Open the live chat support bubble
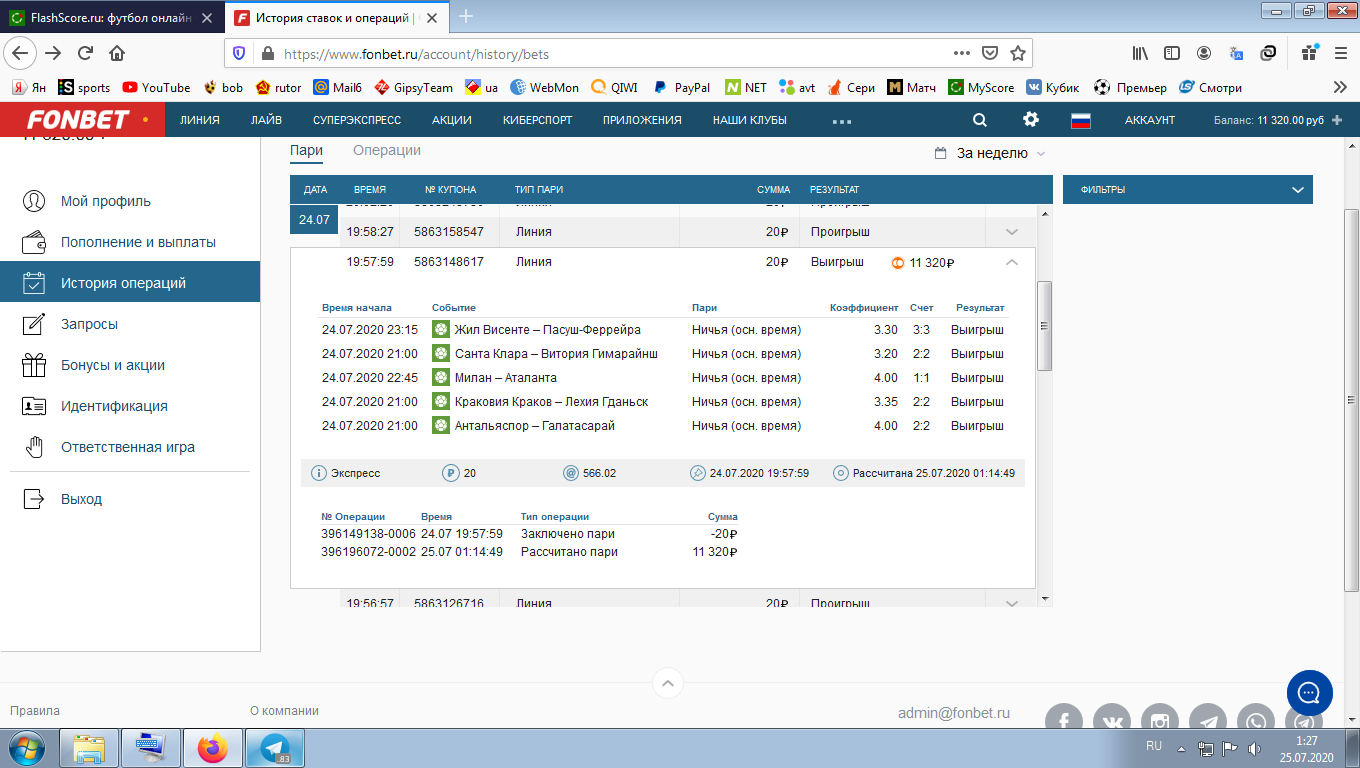The height and width of the screenshot is (768, 1360). tap(1309, 692)
